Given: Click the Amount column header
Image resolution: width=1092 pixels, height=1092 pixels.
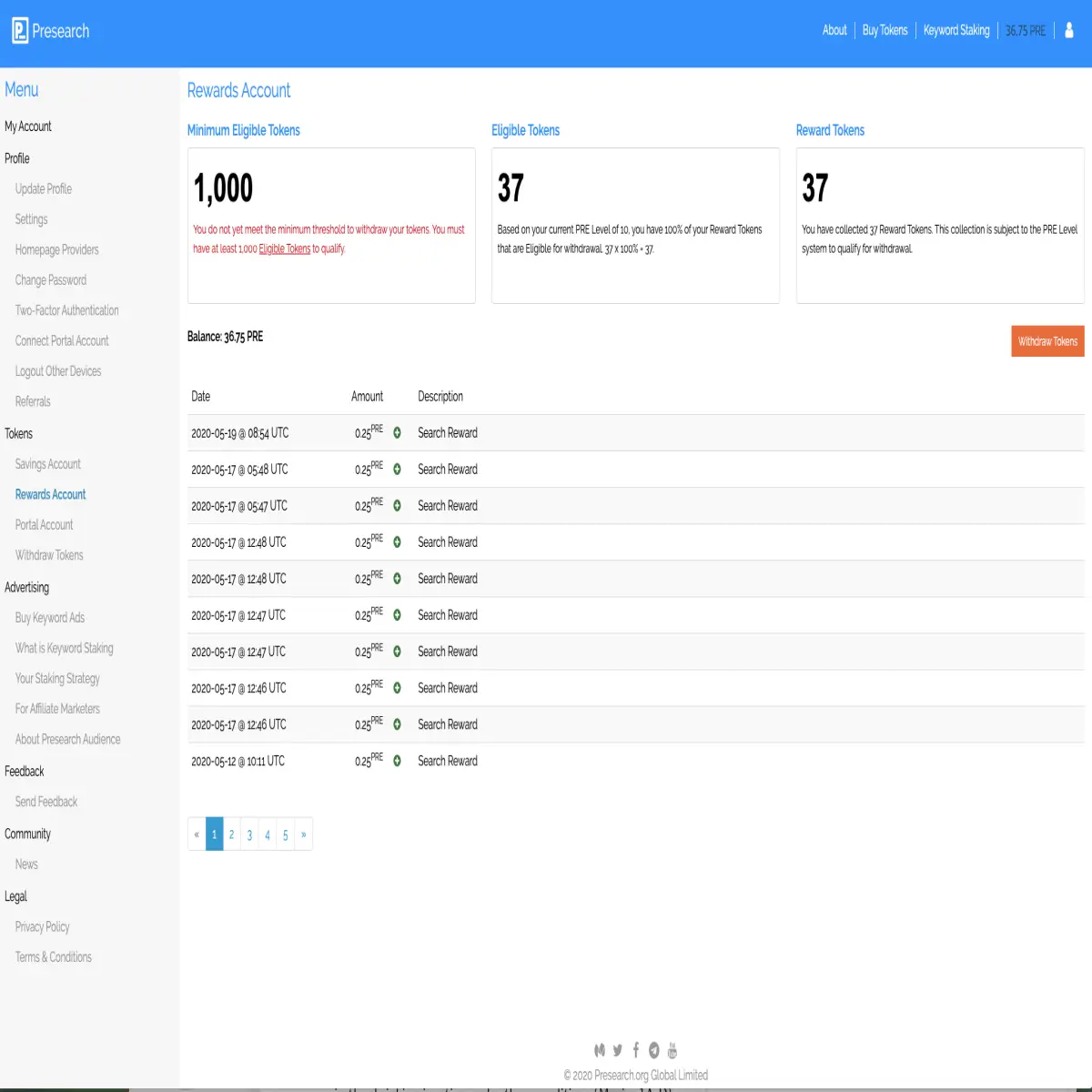Looking at the screenshot, I should 368,397.
